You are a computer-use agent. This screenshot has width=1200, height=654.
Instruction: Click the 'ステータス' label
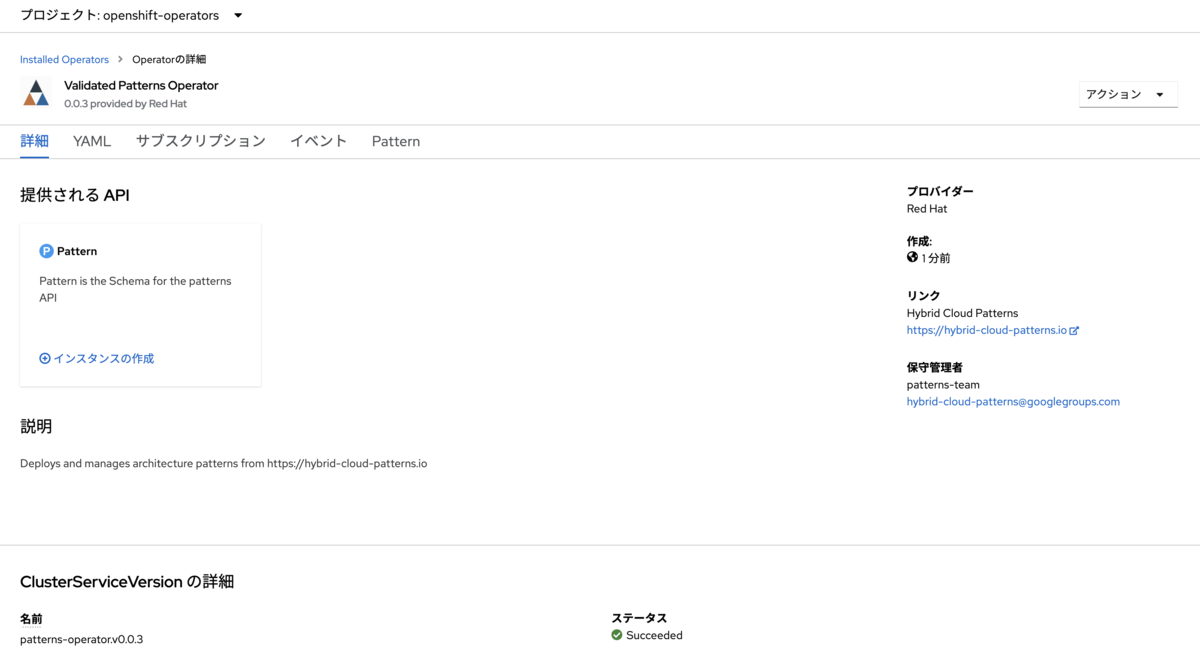[639, 618]
